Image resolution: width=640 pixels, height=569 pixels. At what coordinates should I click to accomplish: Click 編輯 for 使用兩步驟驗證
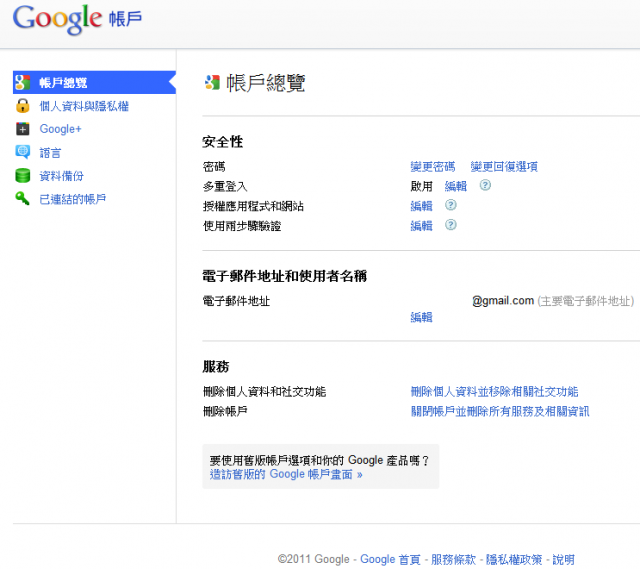coord(421,225)
